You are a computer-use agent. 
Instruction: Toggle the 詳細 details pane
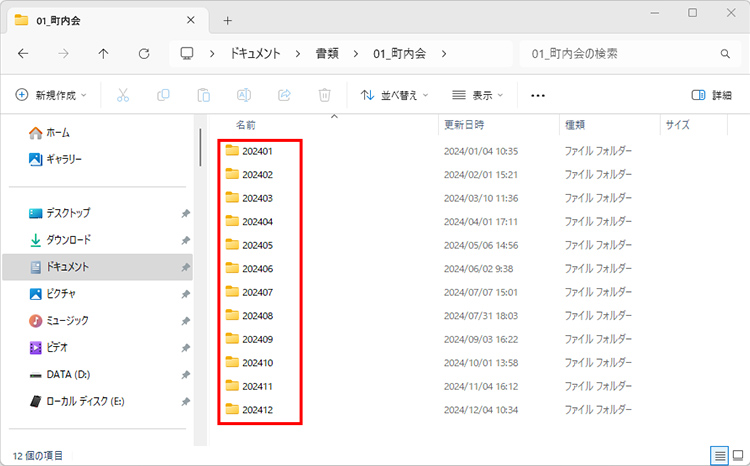[x=712, y=95]
